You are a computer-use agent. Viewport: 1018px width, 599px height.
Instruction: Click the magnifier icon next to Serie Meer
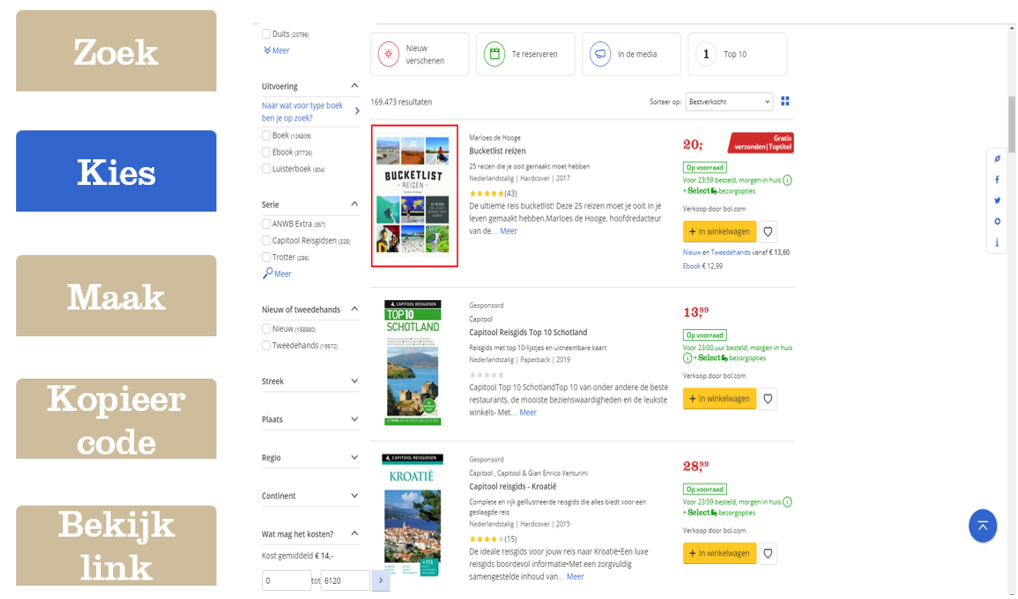tap(267, 274)
